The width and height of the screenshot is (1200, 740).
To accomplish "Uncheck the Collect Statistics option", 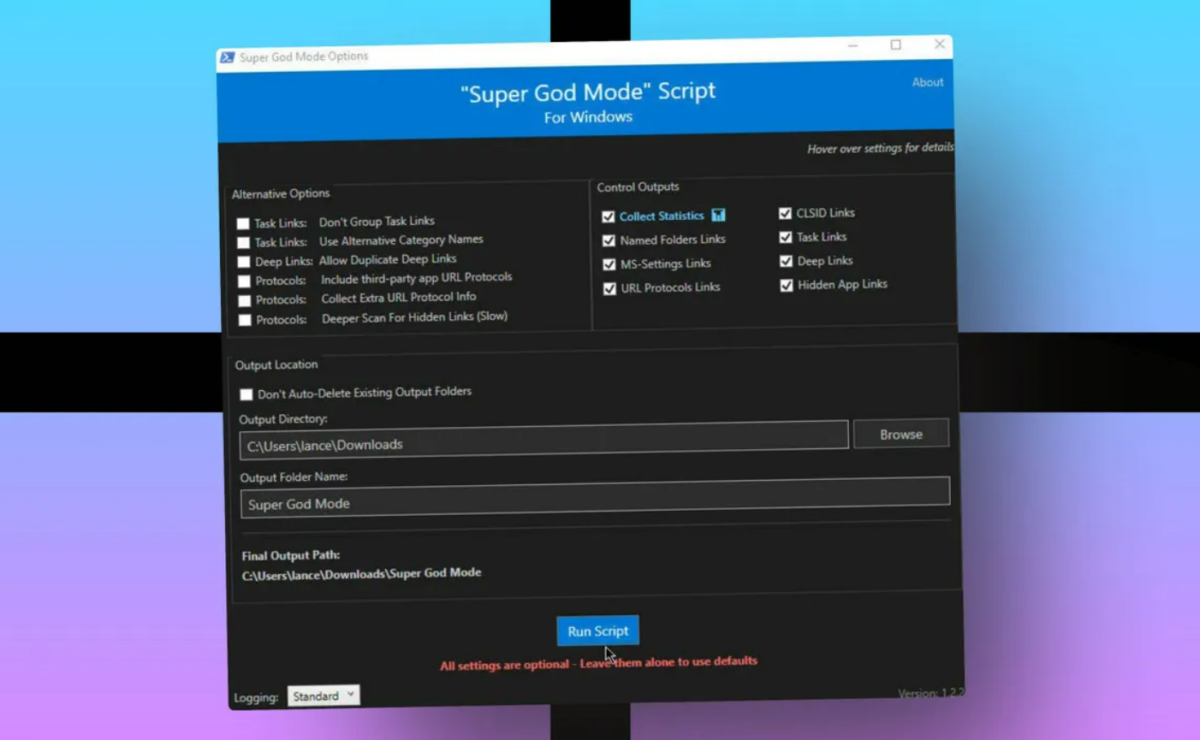I will (x=609, y=215).
